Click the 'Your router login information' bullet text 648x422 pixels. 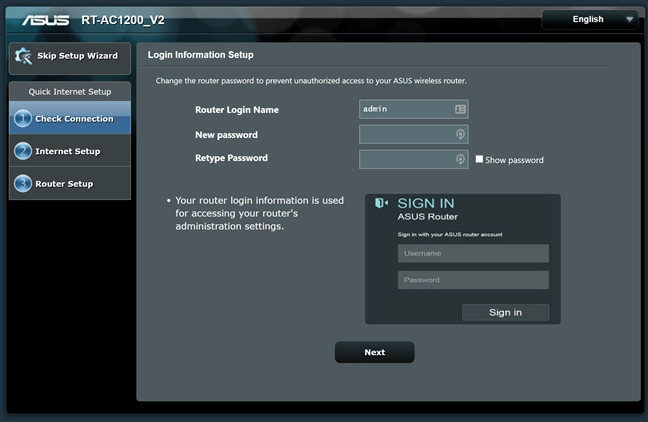click(x=259, y=213)
